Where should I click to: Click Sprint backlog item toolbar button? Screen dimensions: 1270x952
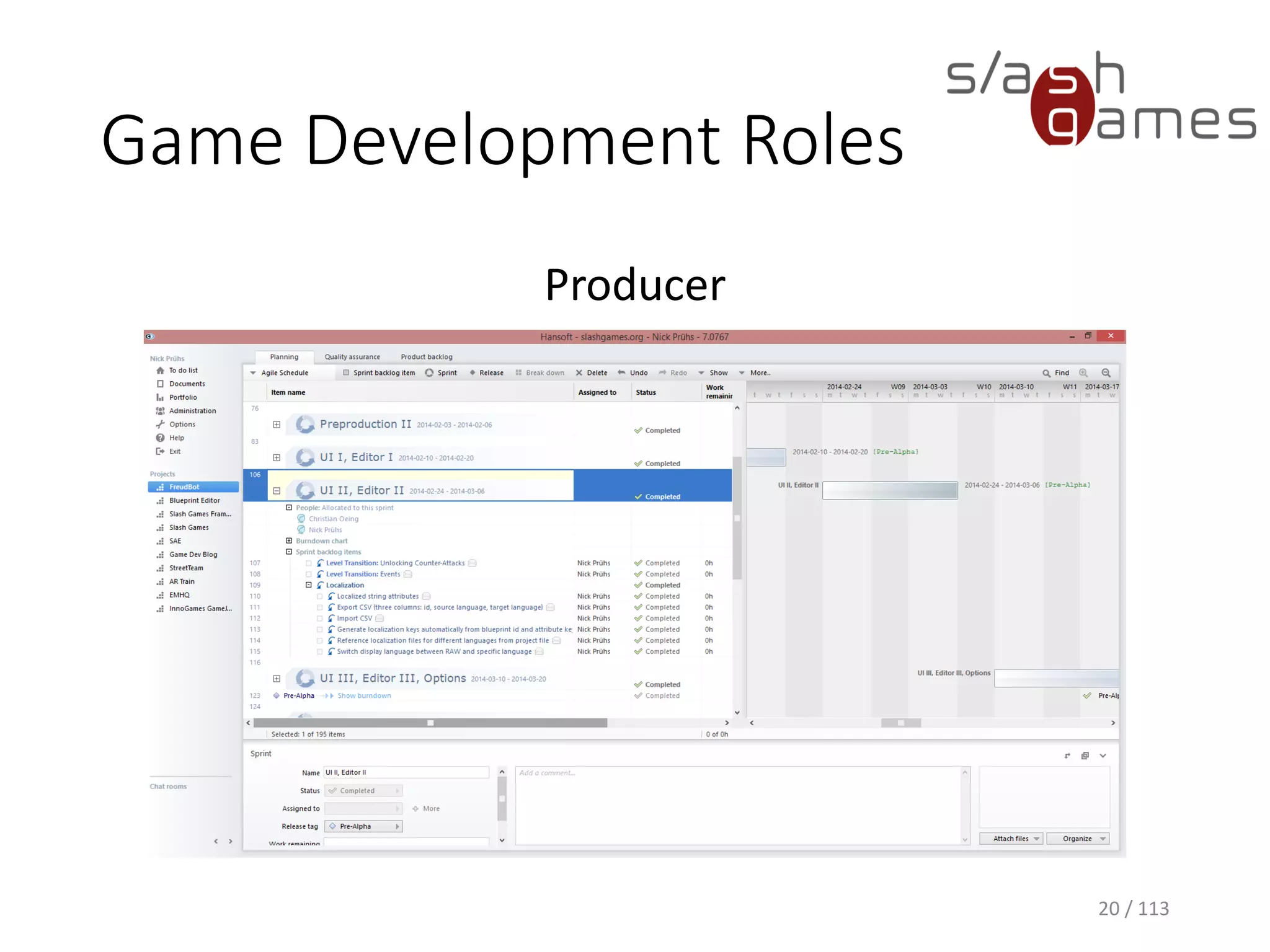(379, 373)
